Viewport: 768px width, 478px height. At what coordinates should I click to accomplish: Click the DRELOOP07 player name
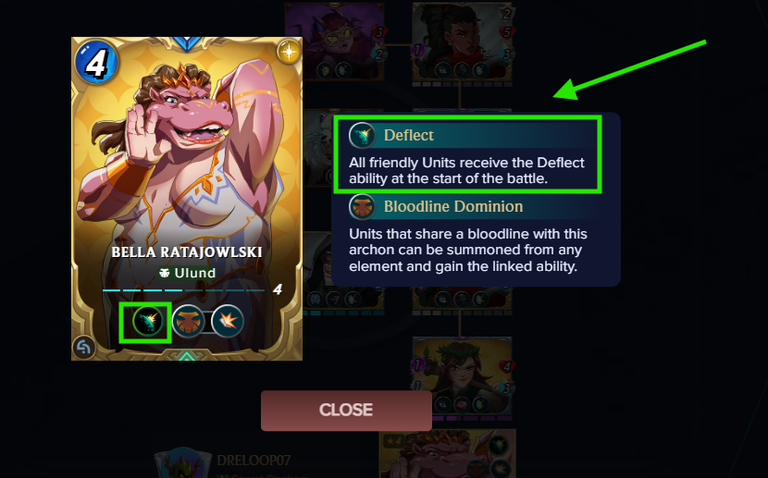coord(254,460)
